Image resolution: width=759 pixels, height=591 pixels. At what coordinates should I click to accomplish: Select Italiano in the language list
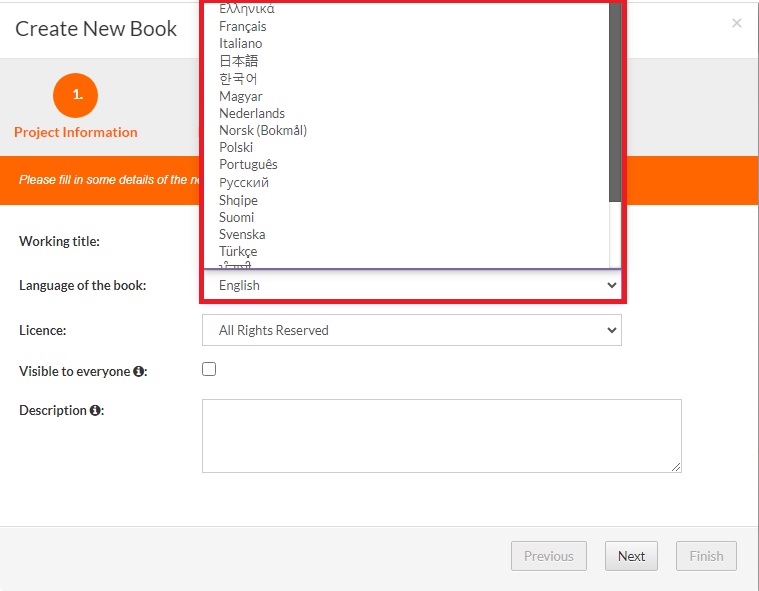pos(241,43)
